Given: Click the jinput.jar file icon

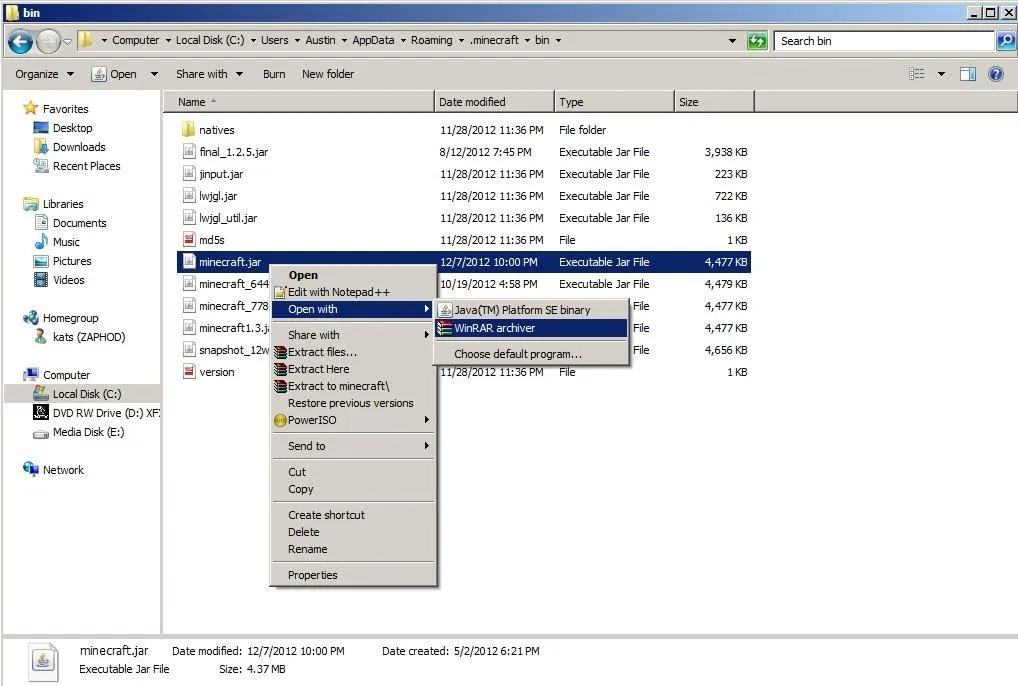Looking at the screenshot, I should (188, 174).
